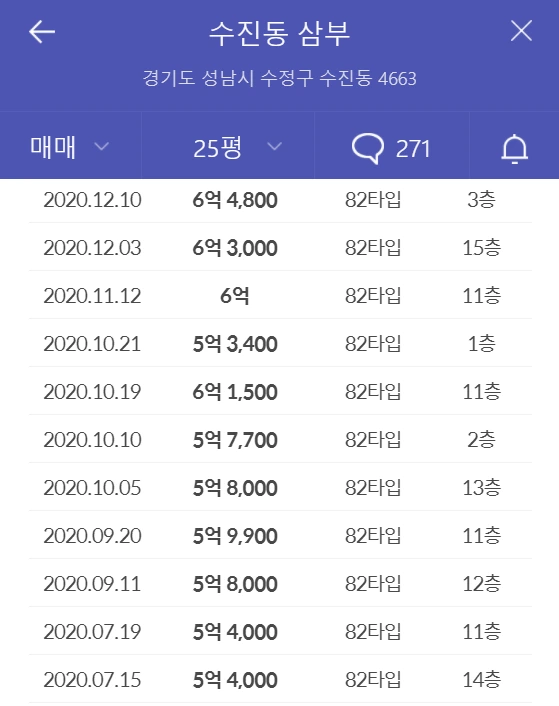Click the chevron next to 매매
559x706 pixels.
click(x=102, y=147)
